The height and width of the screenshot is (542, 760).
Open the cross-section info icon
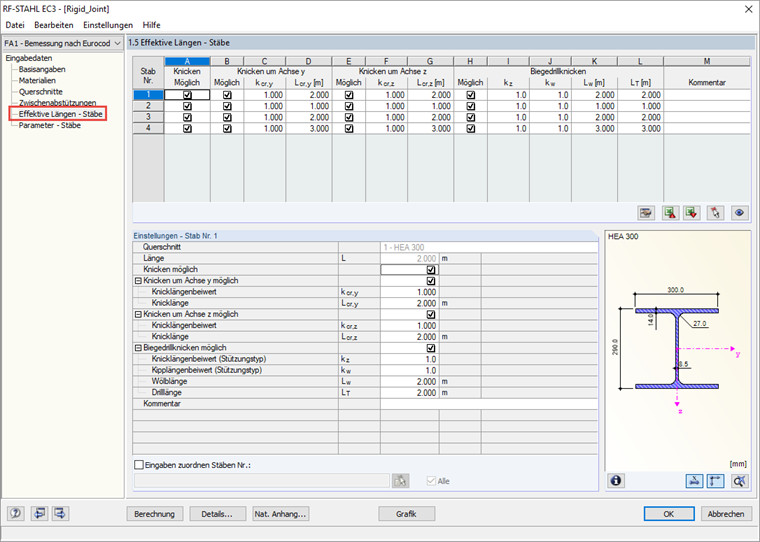616,480
